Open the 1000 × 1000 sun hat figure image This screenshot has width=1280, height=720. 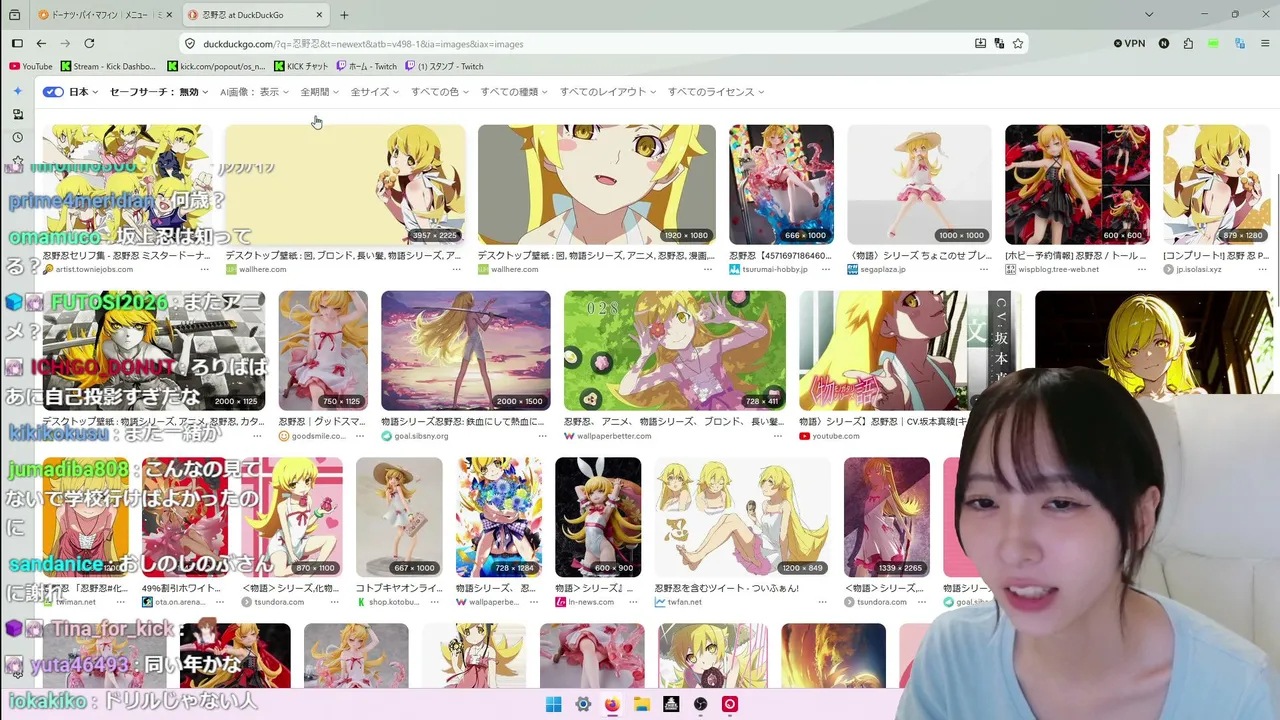(x=919, y=185)
